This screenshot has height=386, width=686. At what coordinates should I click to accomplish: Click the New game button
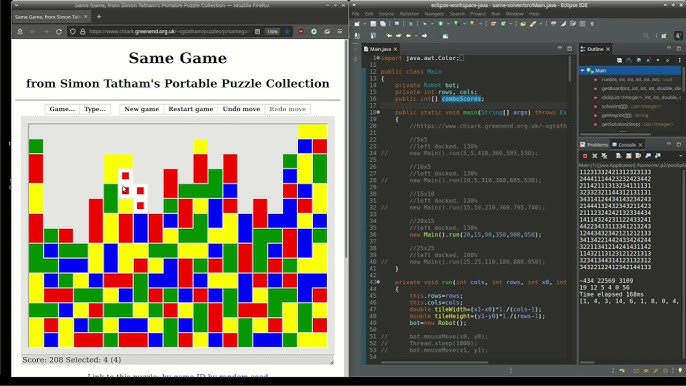pyautogui.click(x=142, y=109)
